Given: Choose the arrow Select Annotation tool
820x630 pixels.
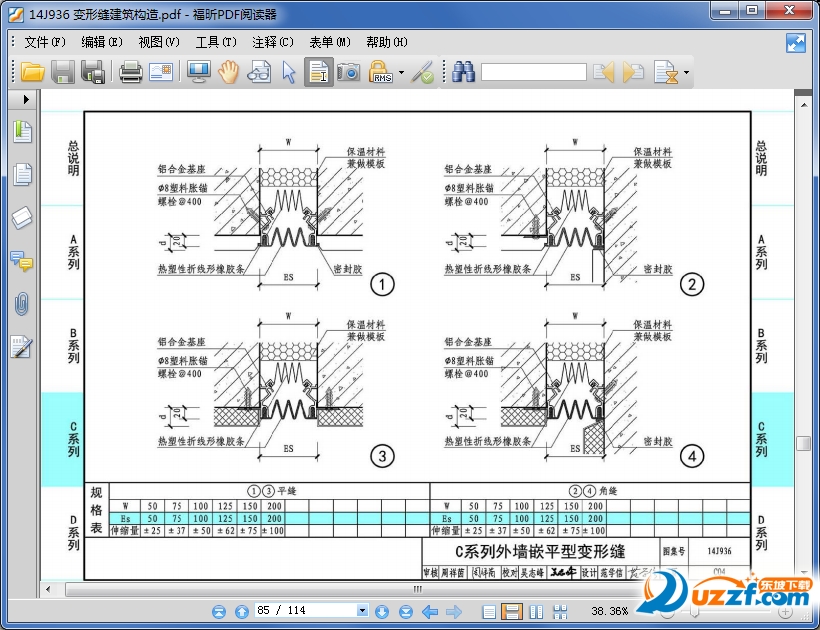Looking at the screenshot, I should (x=288, y=72).
